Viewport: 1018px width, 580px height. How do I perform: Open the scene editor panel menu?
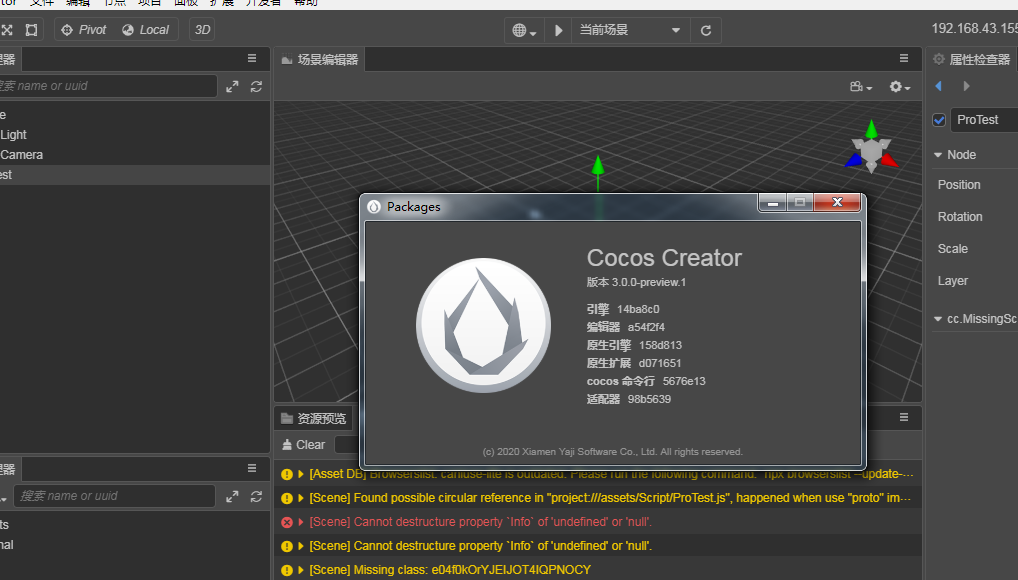904,58
